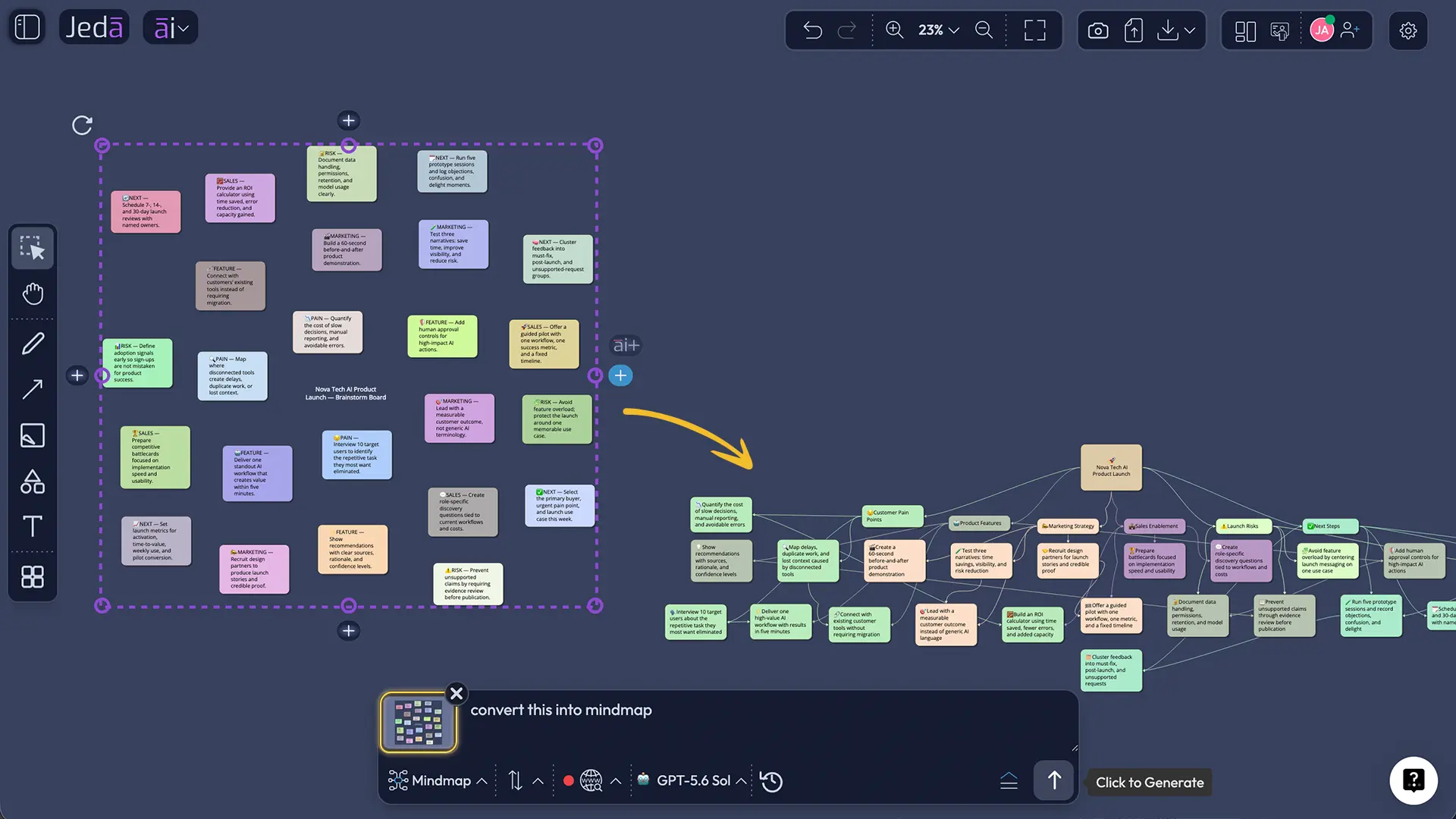Toggle the left sidebar panel icon

(27, 27)
